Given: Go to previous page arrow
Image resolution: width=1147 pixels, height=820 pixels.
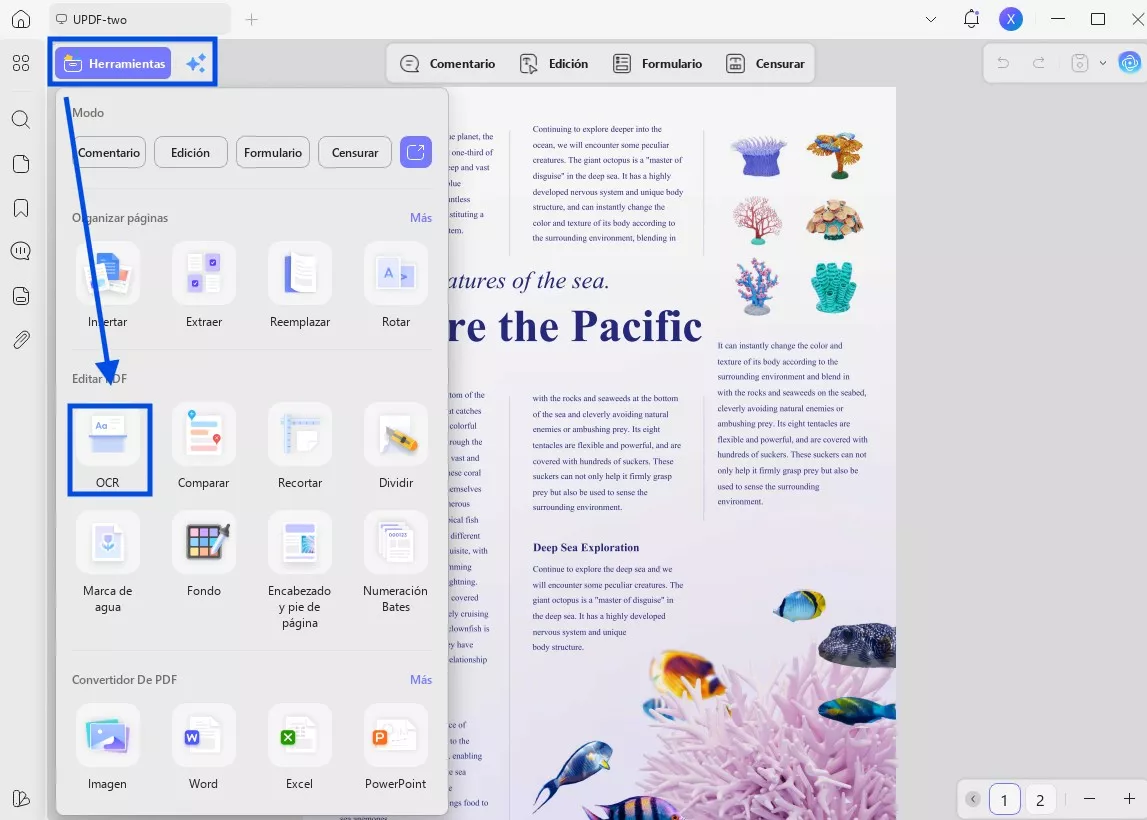Looking at the screenshot, I should (x=972, y=800).
